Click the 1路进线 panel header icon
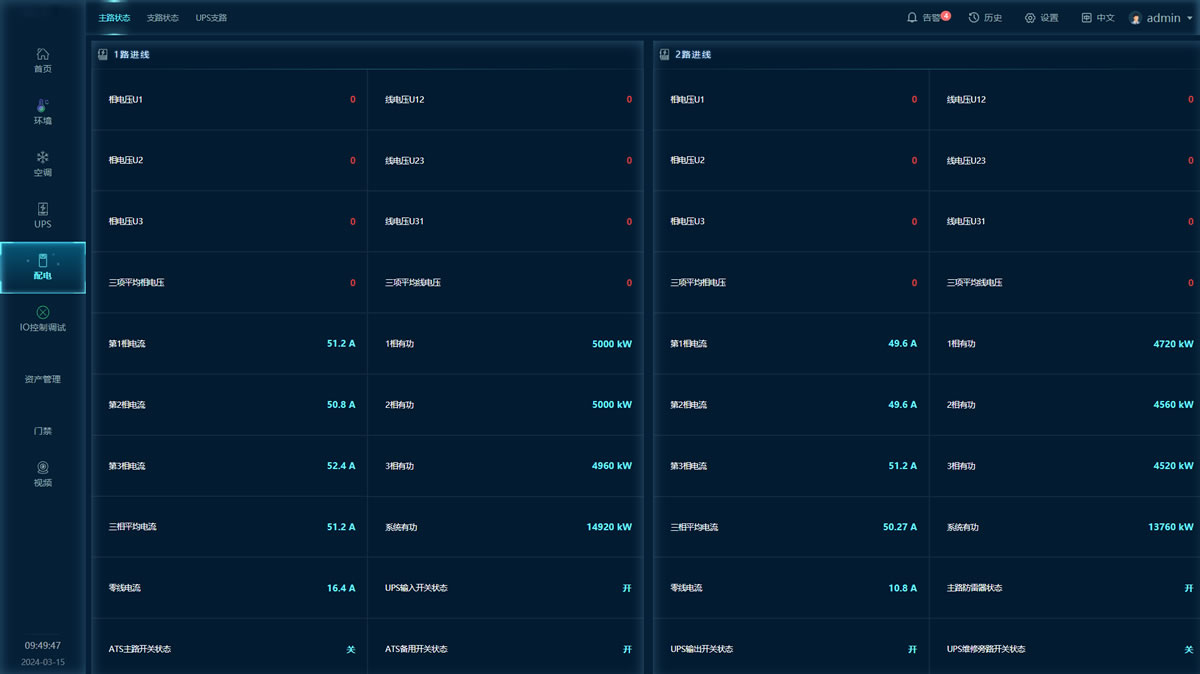 pyautogui.click(x=103, y=55)
